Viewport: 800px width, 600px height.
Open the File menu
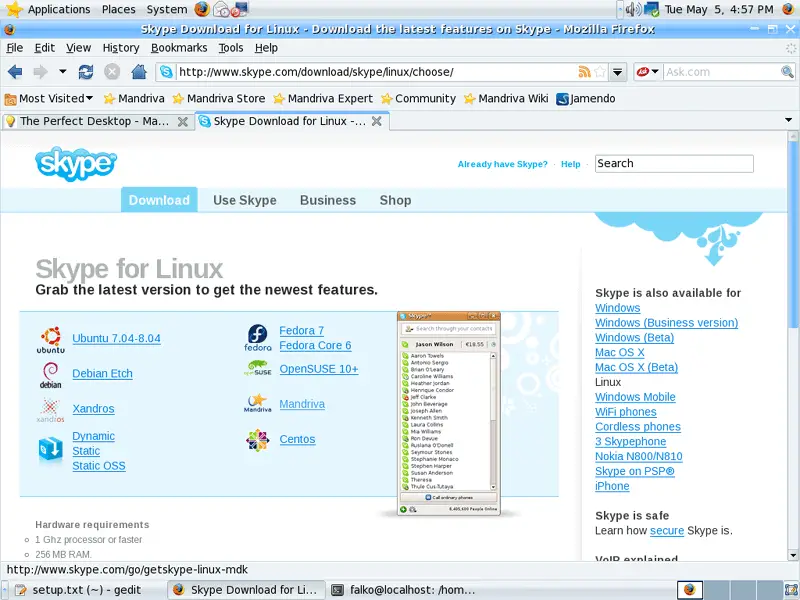click(14, 48)
